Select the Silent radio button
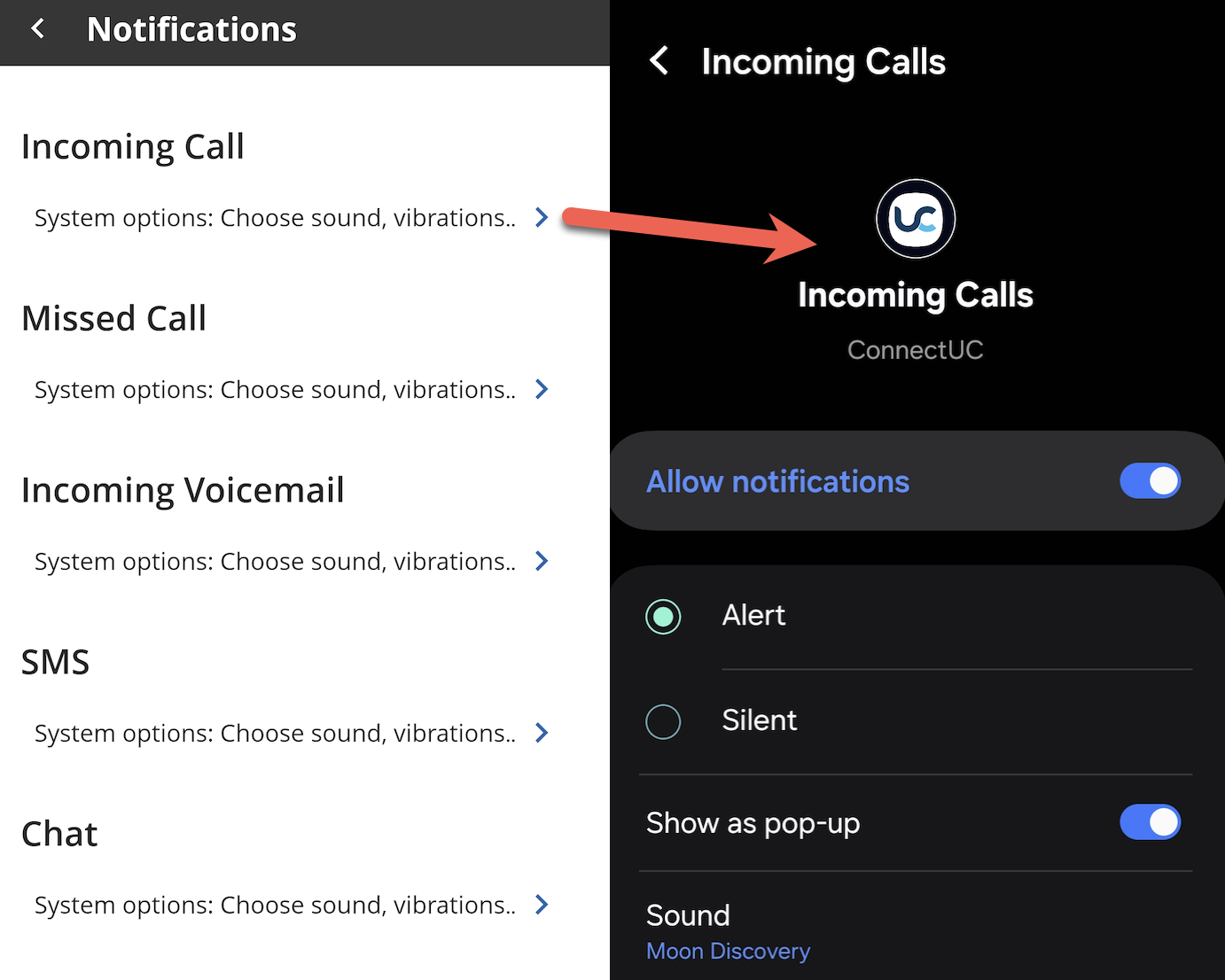The height and width of the screenshot is (980, 1225). [663, 722]
